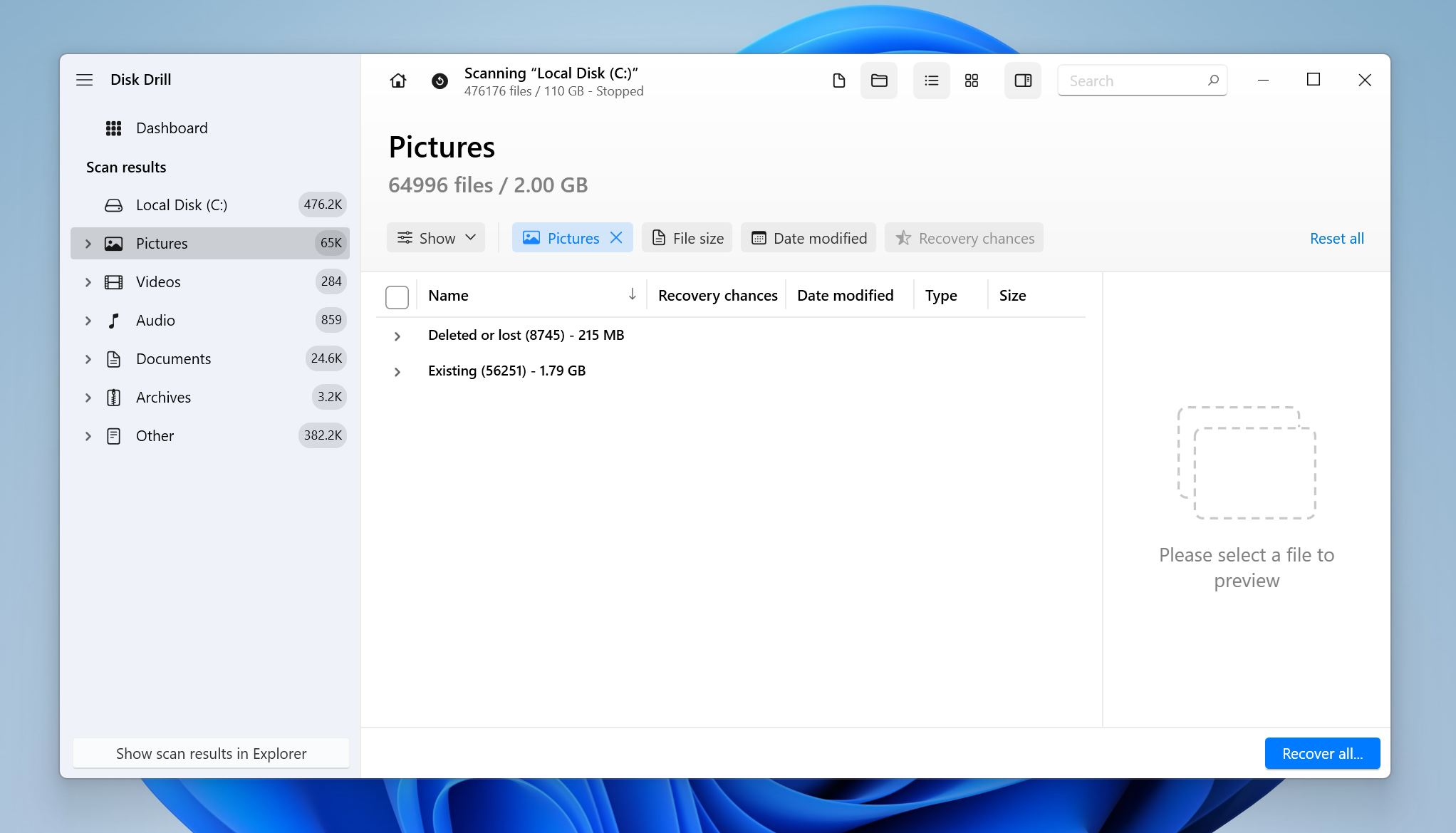Click the Search input field

pos(1142,80)
